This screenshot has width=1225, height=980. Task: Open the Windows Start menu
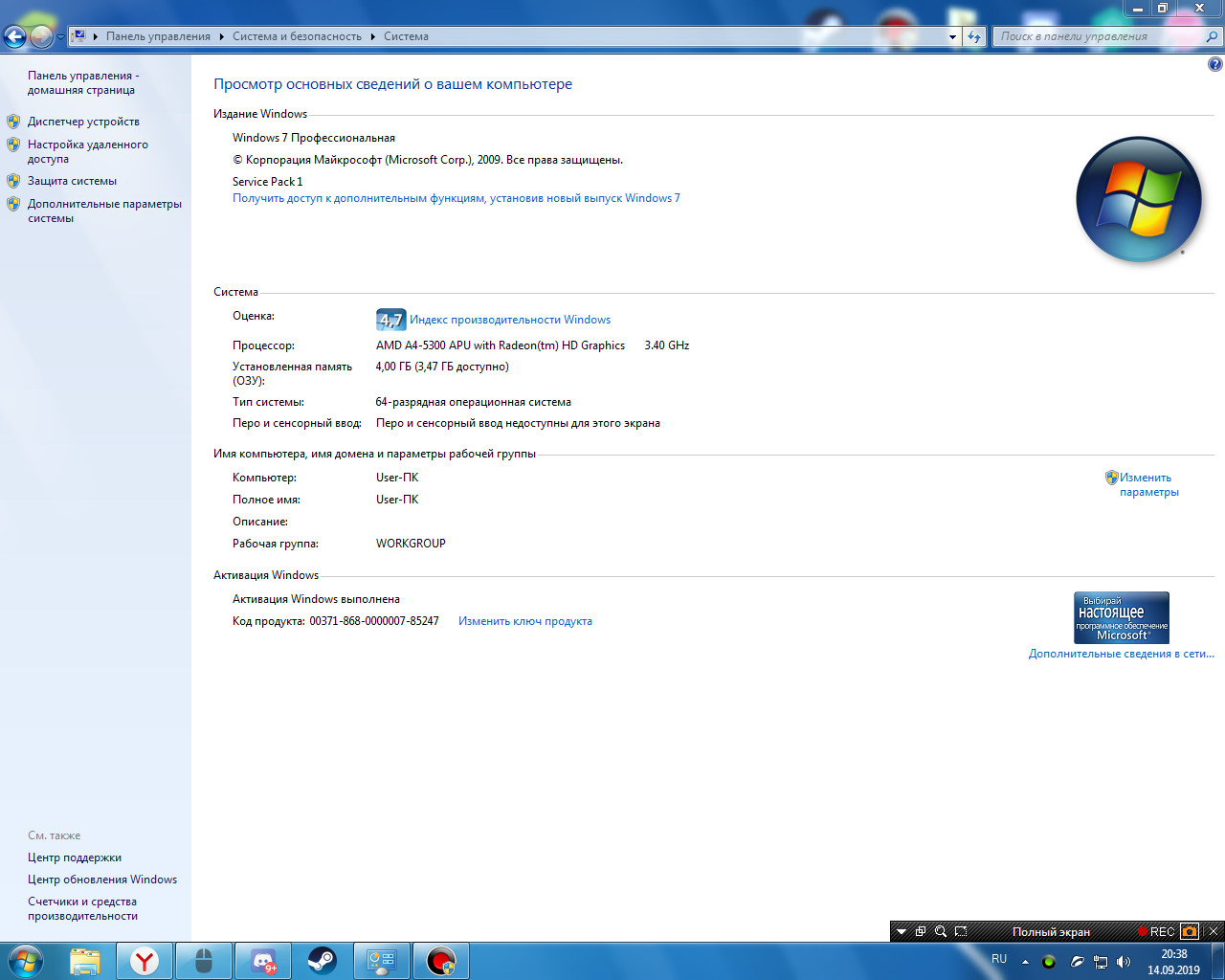coord(26,960)
